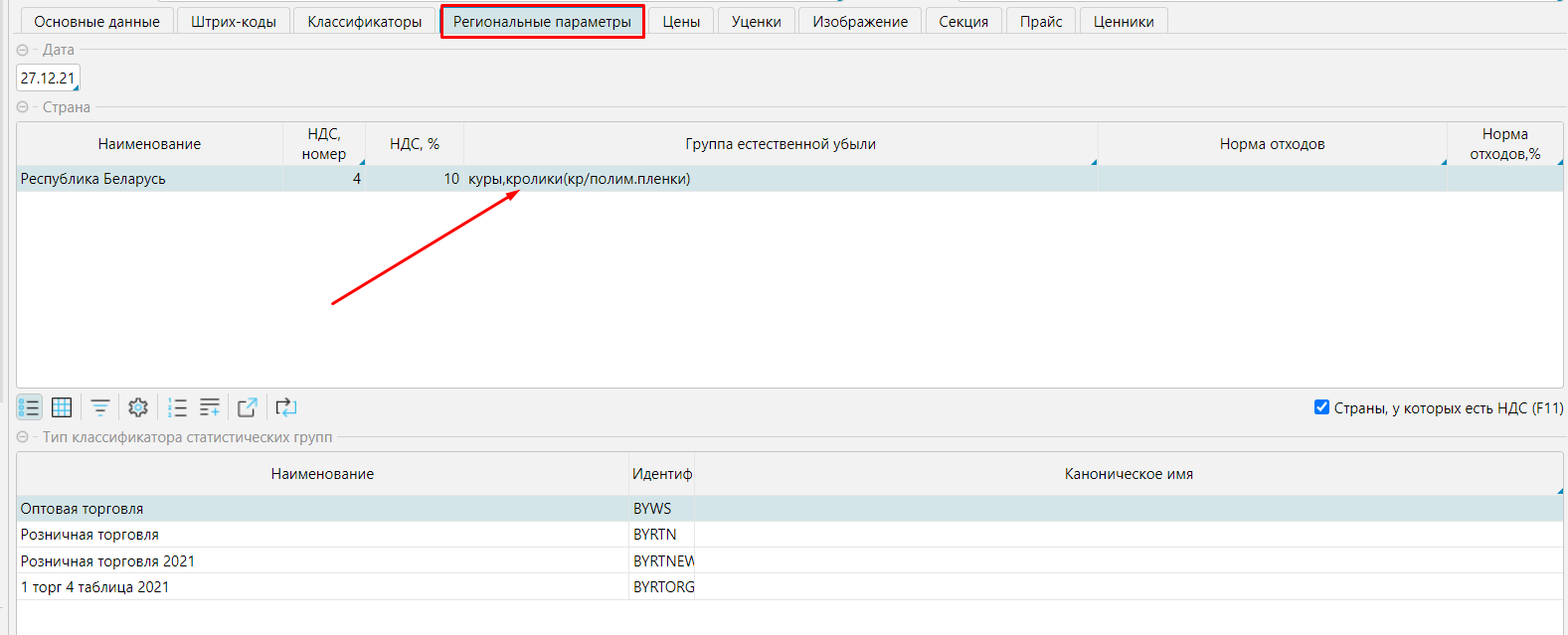Screen dimensions: 1568x635
Task: Click the date field 27.12.21
Action: click(47, 78)
